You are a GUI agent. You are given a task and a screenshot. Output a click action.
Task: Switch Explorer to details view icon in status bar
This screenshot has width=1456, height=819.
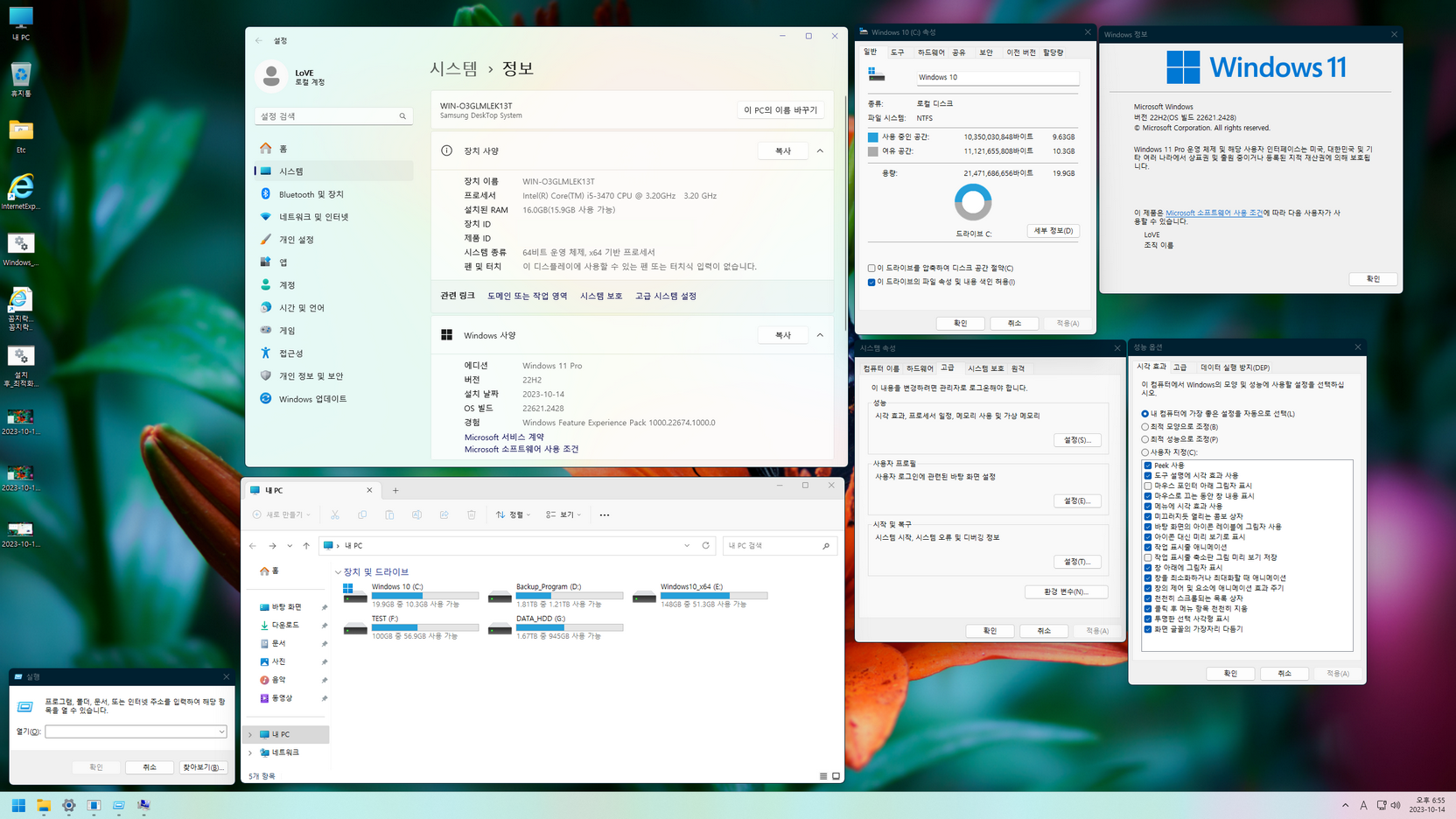pos(823,776)
